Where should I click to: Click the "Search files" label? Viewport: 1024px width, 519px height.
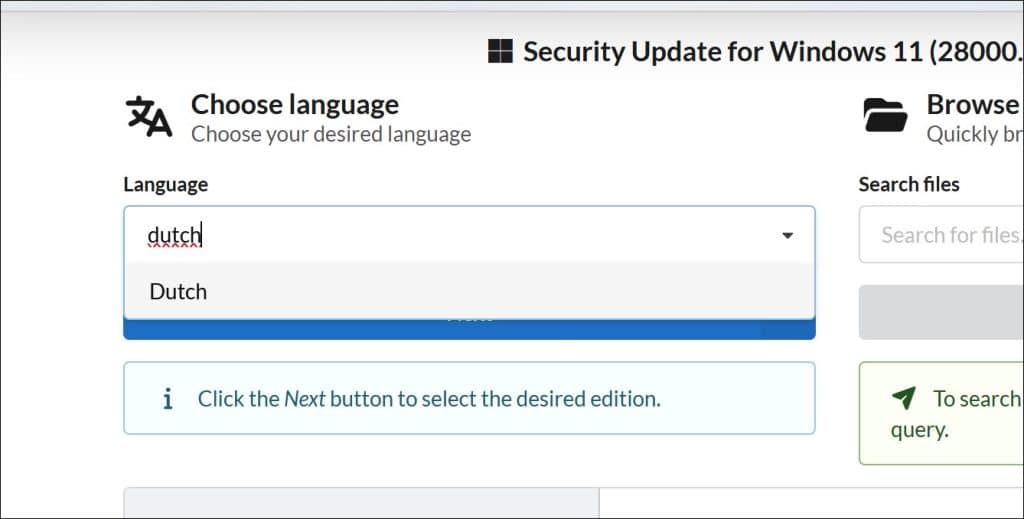pos(909,184)
